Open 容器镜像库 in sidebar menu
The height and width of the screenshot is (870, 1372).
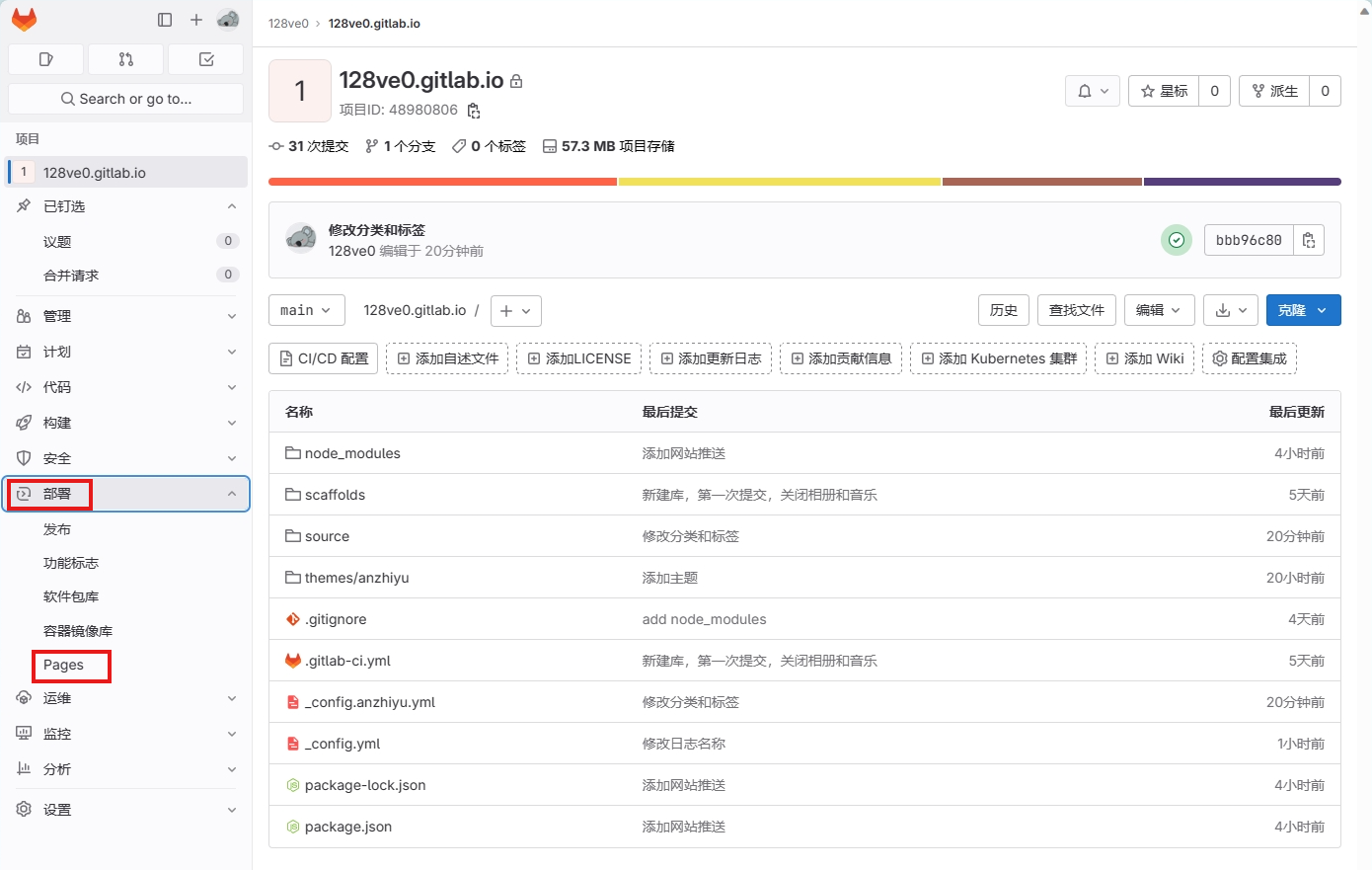[x=126, y=631]
